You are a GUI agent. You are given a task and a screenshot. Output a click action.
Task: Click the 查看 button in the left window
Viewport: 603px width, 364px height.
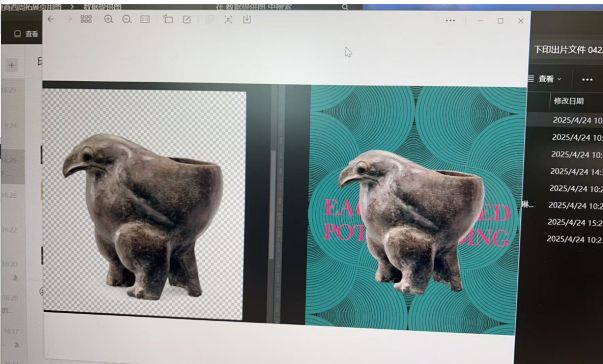(x=26, y=34)
